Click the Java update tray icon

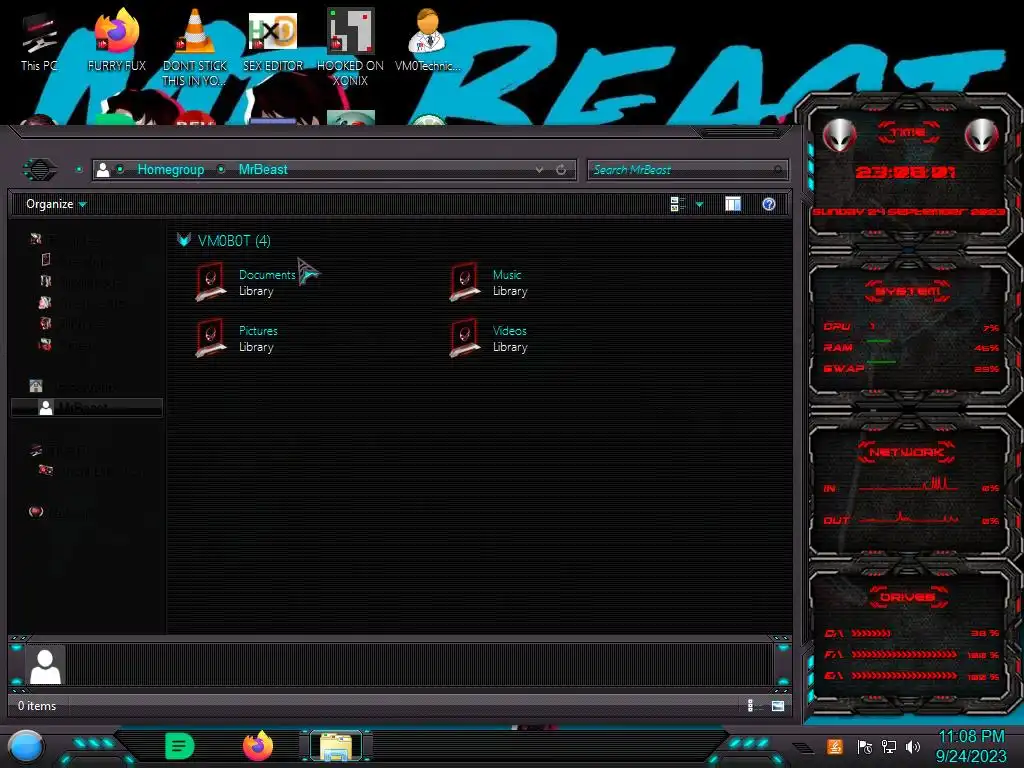(x=835, y=746)
